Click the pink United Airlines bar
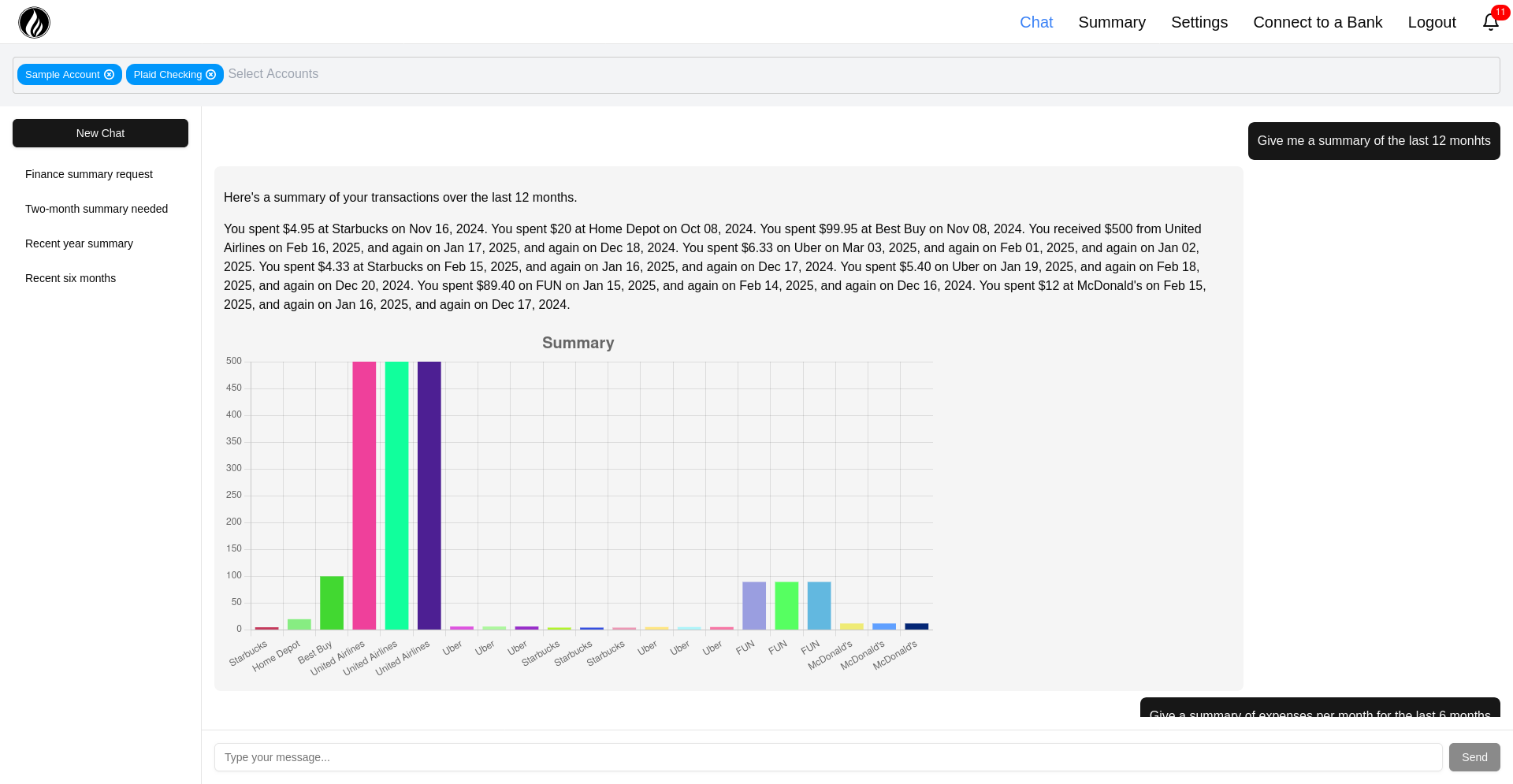Image resolution: width=1513 pixels, height=784 pixels. pos(364,495)
